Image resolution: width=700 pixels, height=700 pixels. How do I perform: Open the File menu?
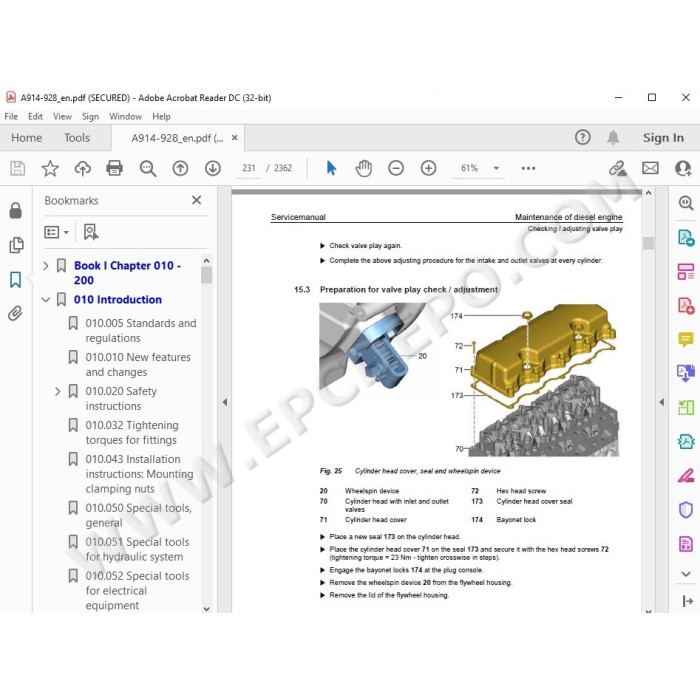coord(11,117)
